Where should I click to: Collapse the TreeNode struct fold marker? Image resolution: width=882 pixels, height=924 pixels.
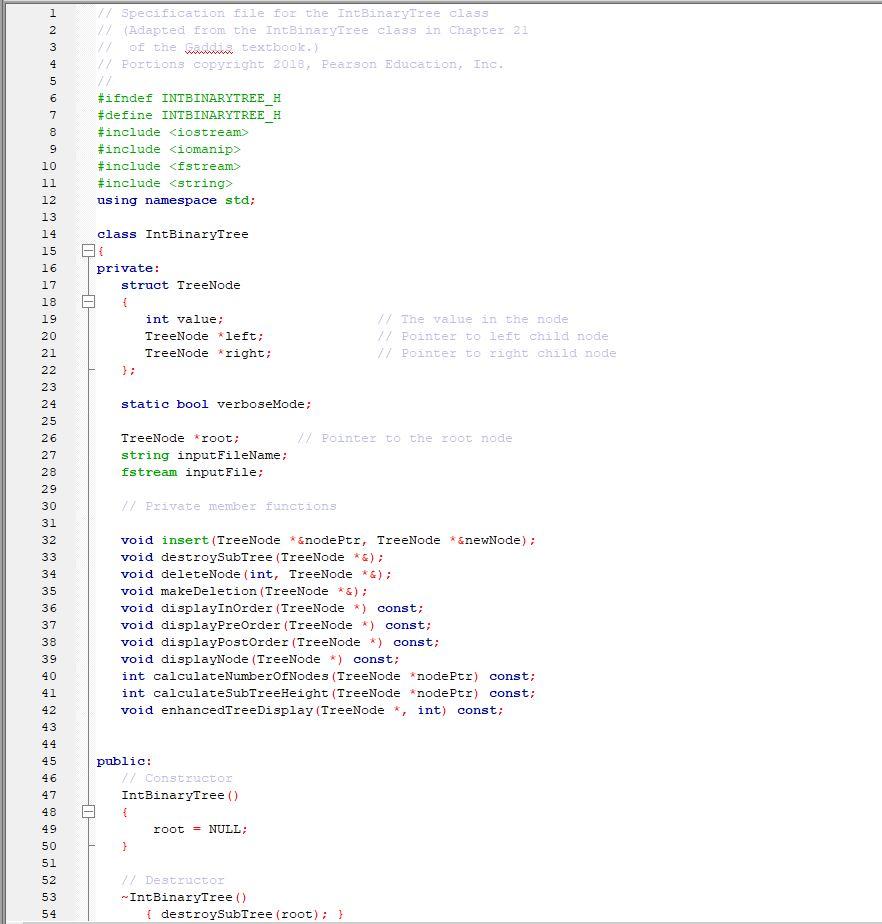coord(88,302)
